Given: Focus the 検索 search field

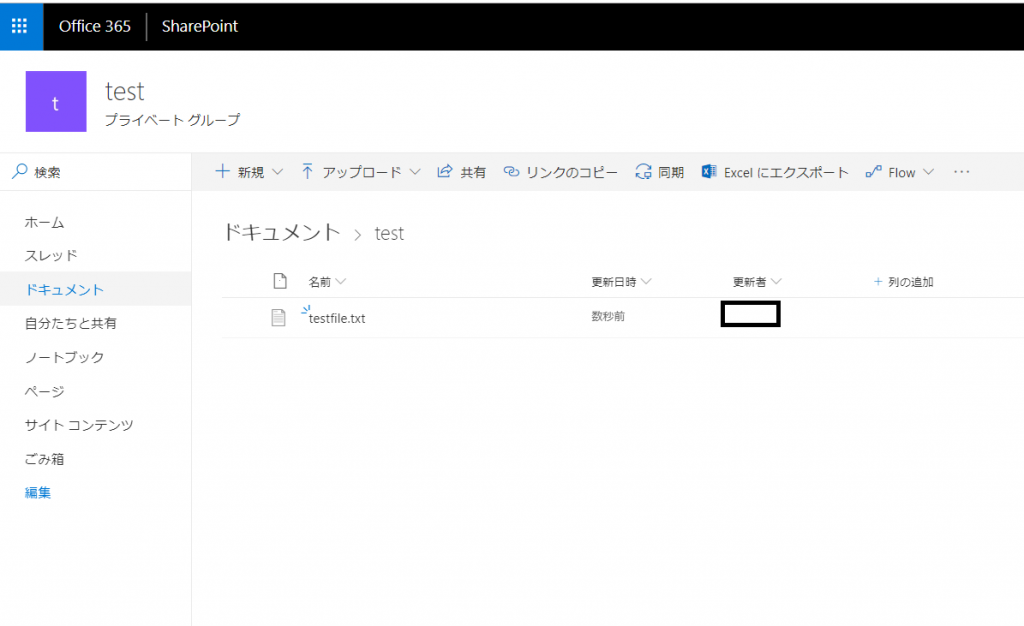Looking at the screenshot, I should click(95, 172).
